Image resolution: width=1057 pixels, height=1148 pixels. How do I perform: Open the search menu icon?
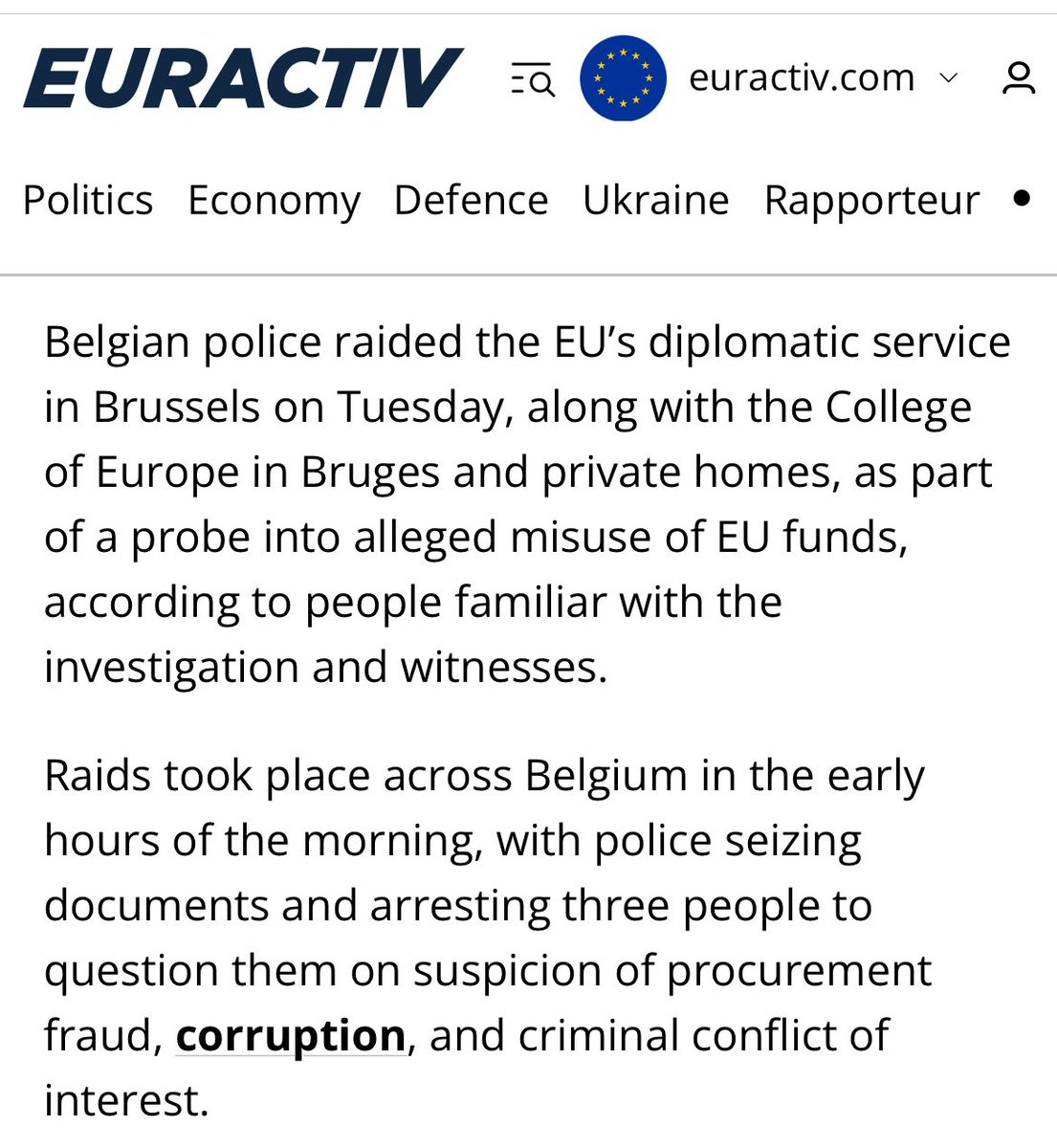(x=533, y=78)
